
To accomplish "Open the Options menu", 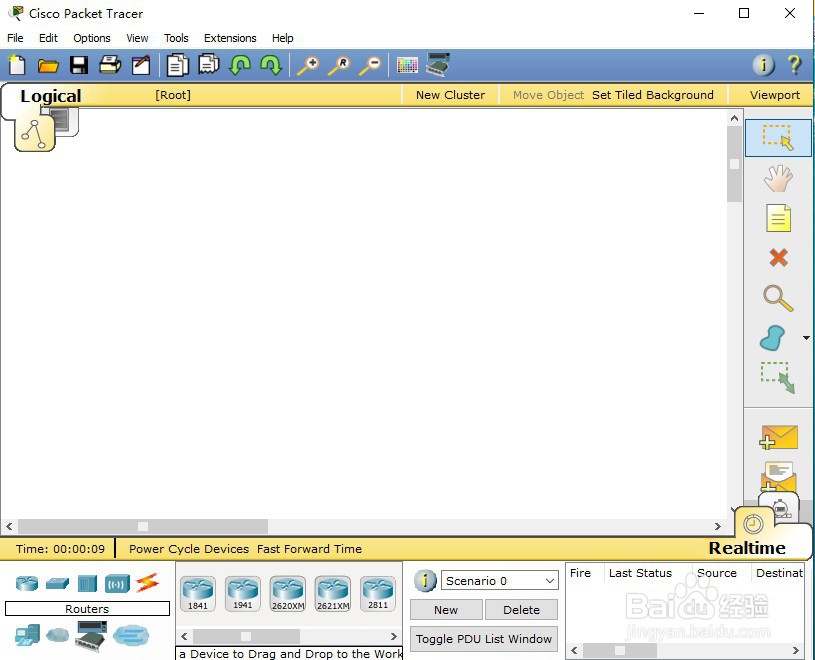I will [x=91, y=38].
